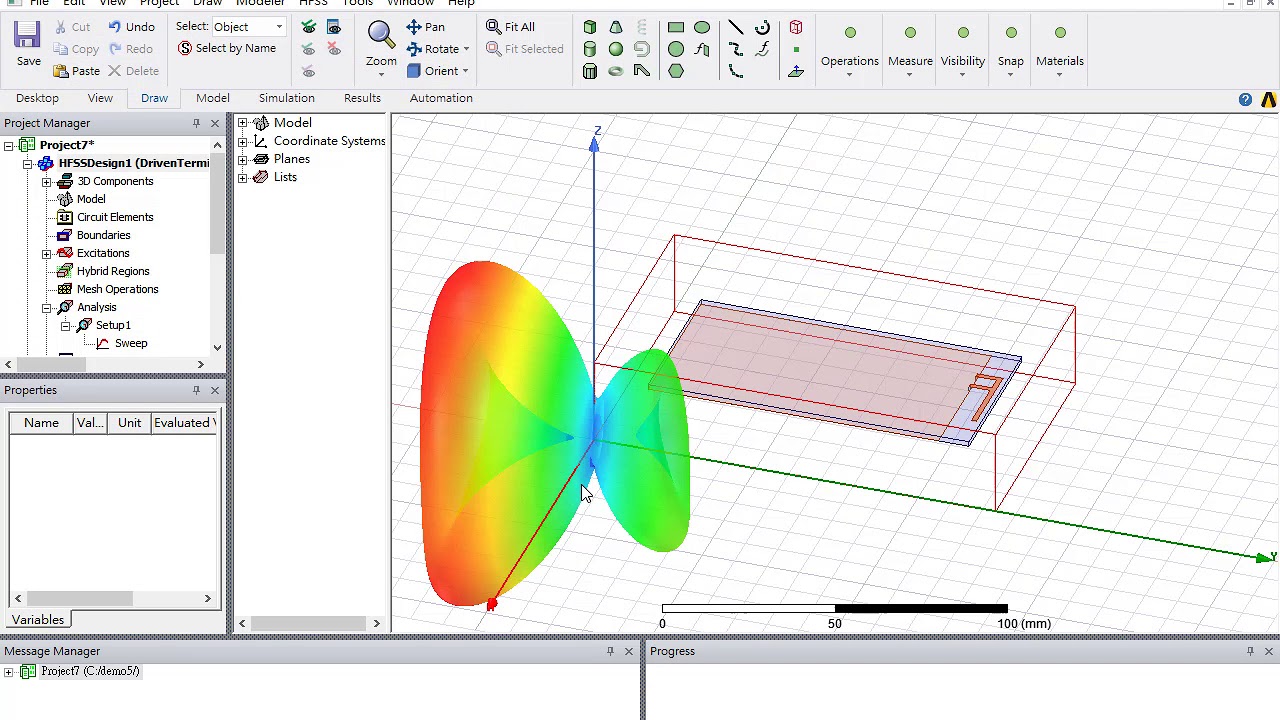Open the Select mode Object combo box
1280x720 pixels.
[x=248, y=27]
